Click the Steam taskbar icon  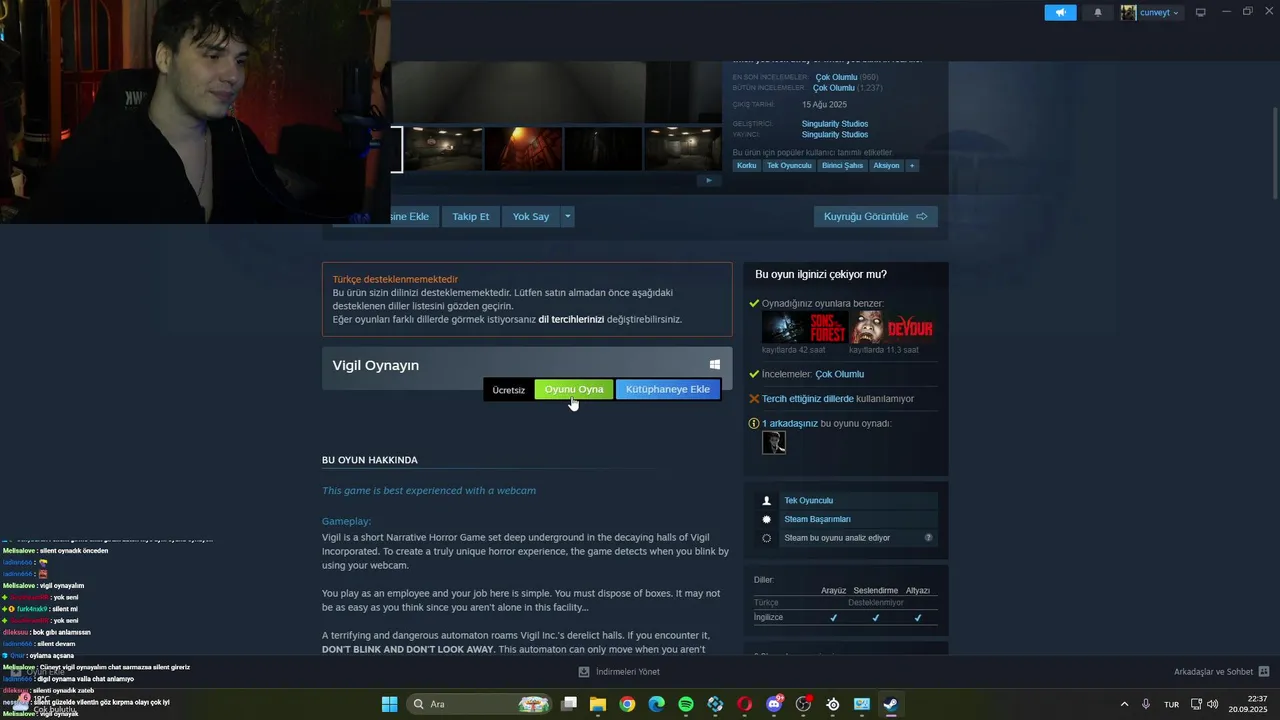(890, 704)
